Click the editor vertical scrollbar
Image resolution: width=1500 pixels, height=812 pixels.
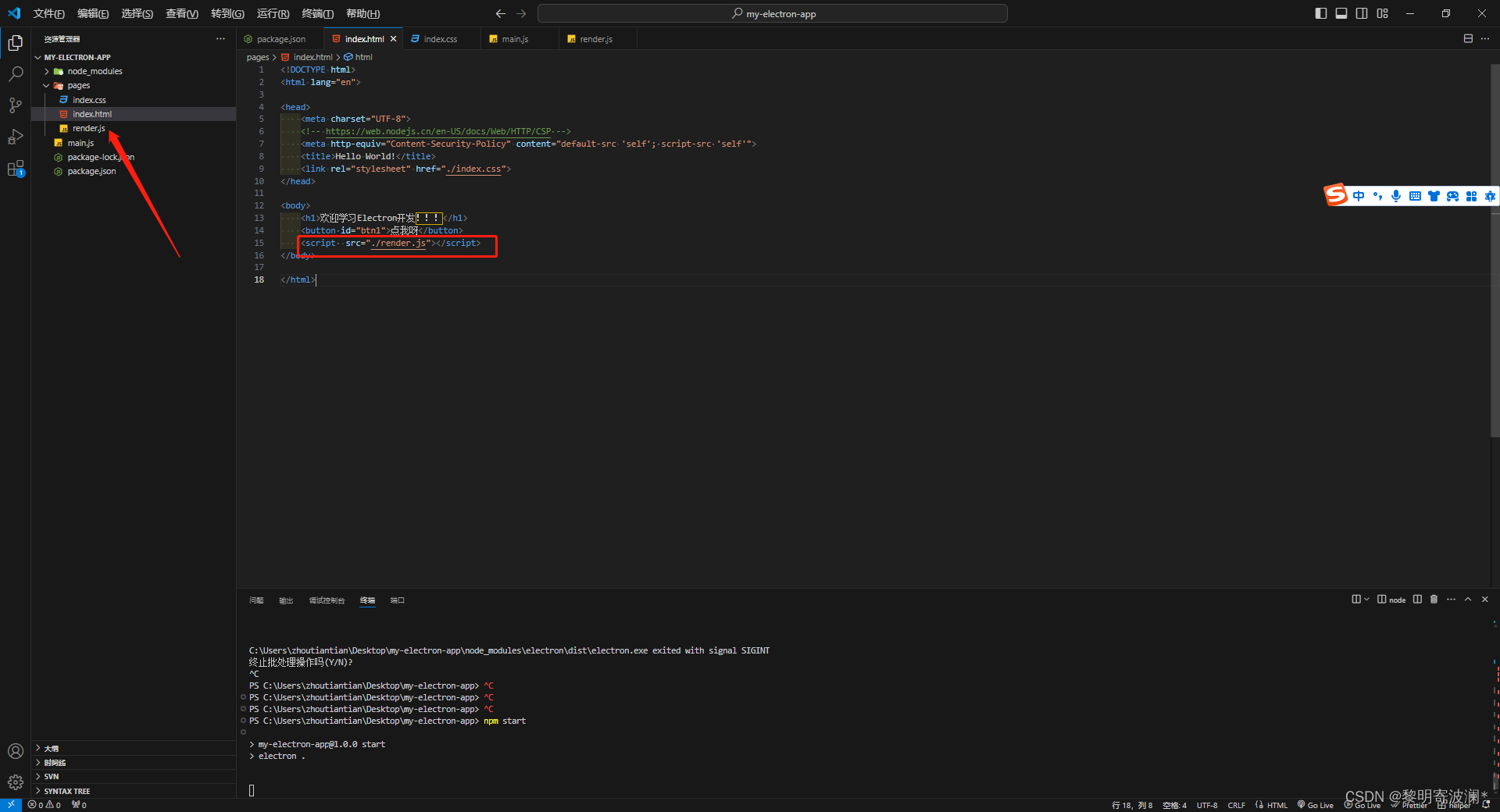pyautogui.click(x=1495, y=250)
